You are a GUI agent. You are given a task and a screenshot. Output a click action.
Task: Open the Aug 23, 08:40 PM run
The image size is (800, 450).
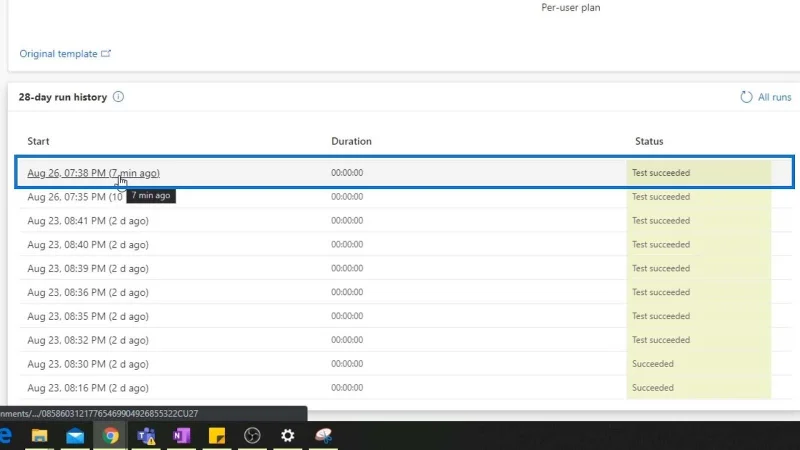click(x=88, y=245)
